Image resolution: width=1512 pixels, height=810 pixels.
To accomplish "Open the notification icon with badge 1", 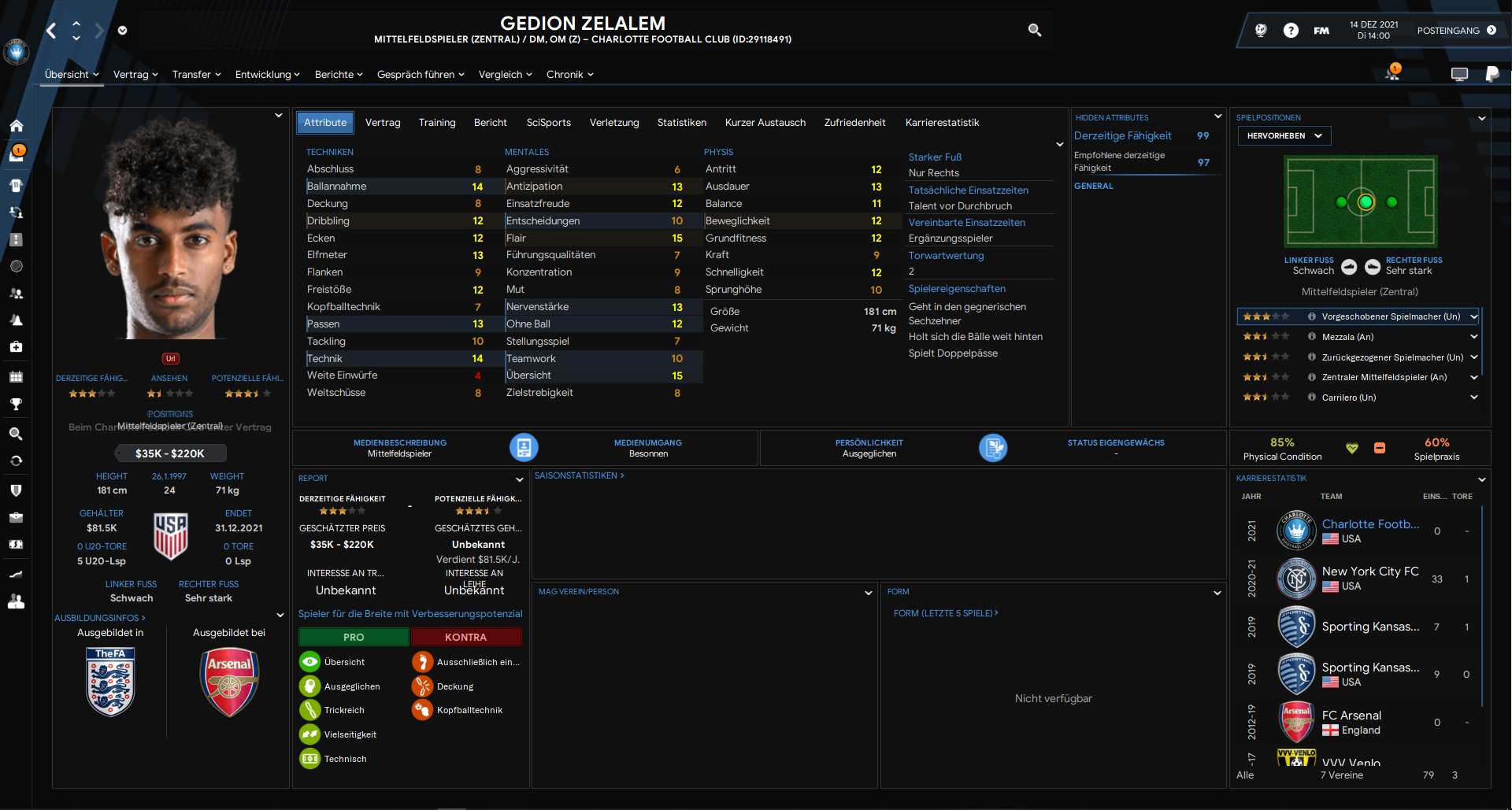I will [x=1393, y=73].
